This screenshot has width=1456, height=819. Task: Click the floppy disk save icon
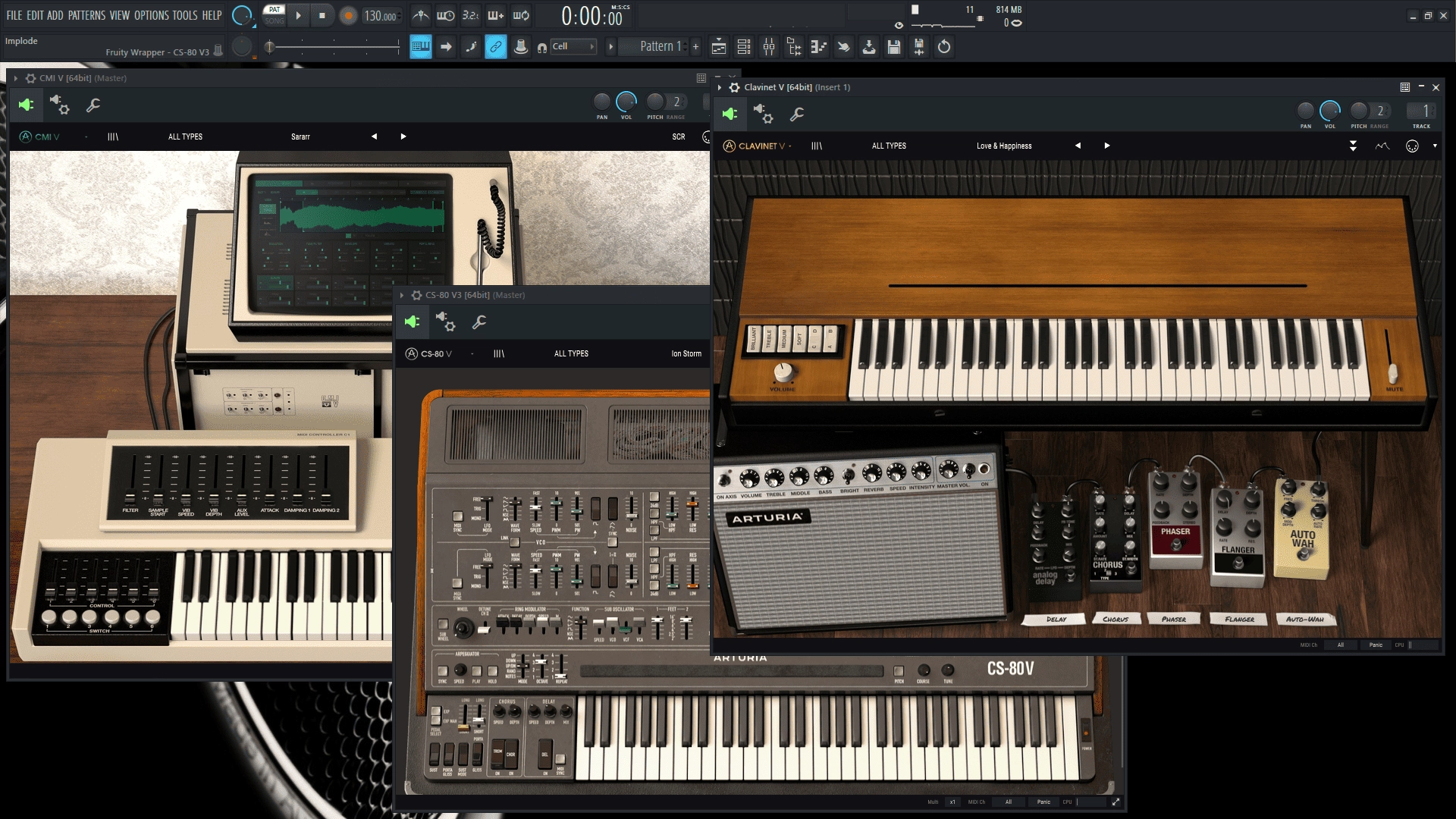pos(894,47)
